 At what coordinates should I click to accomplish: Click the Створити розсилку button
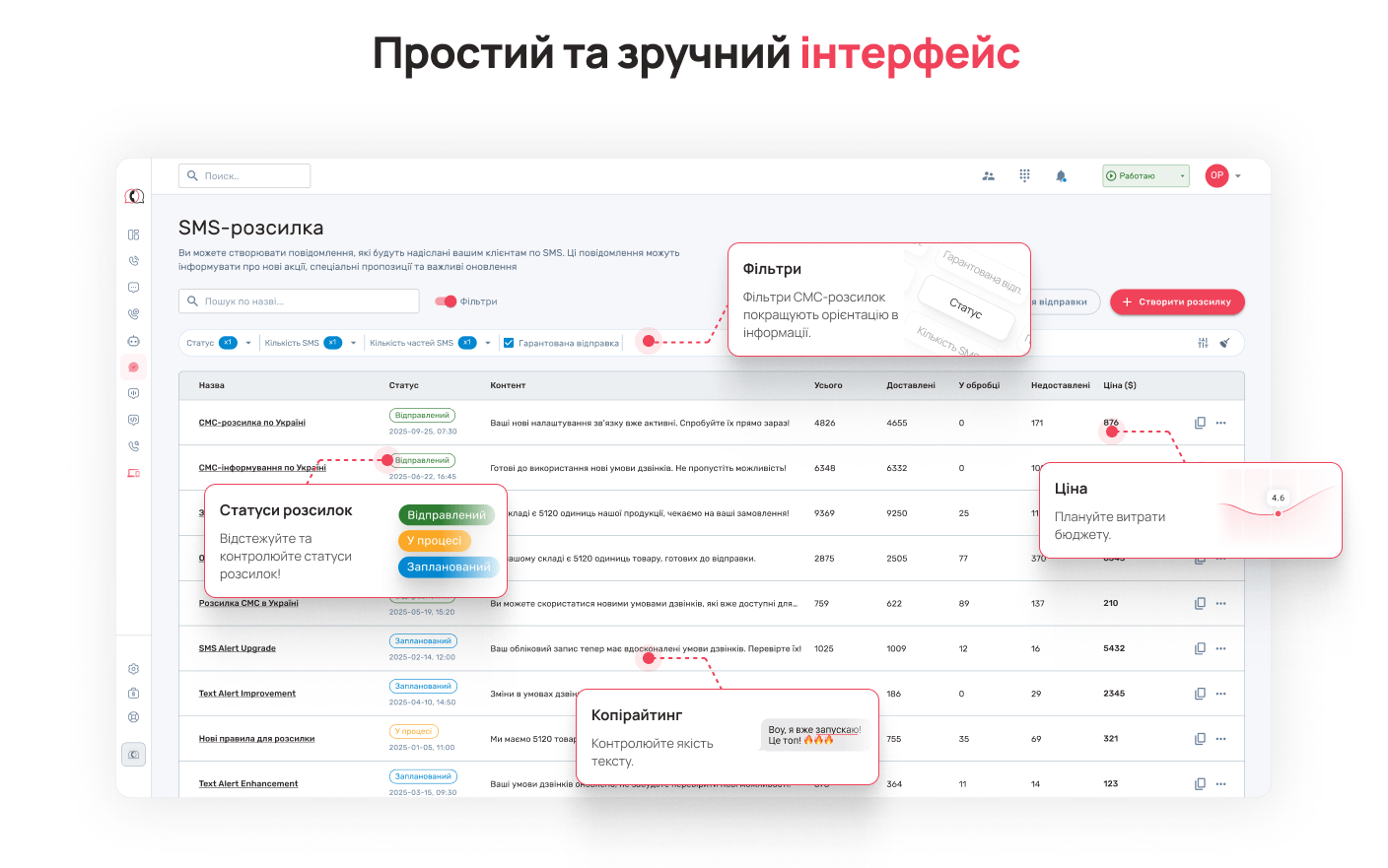[1177, 301]
